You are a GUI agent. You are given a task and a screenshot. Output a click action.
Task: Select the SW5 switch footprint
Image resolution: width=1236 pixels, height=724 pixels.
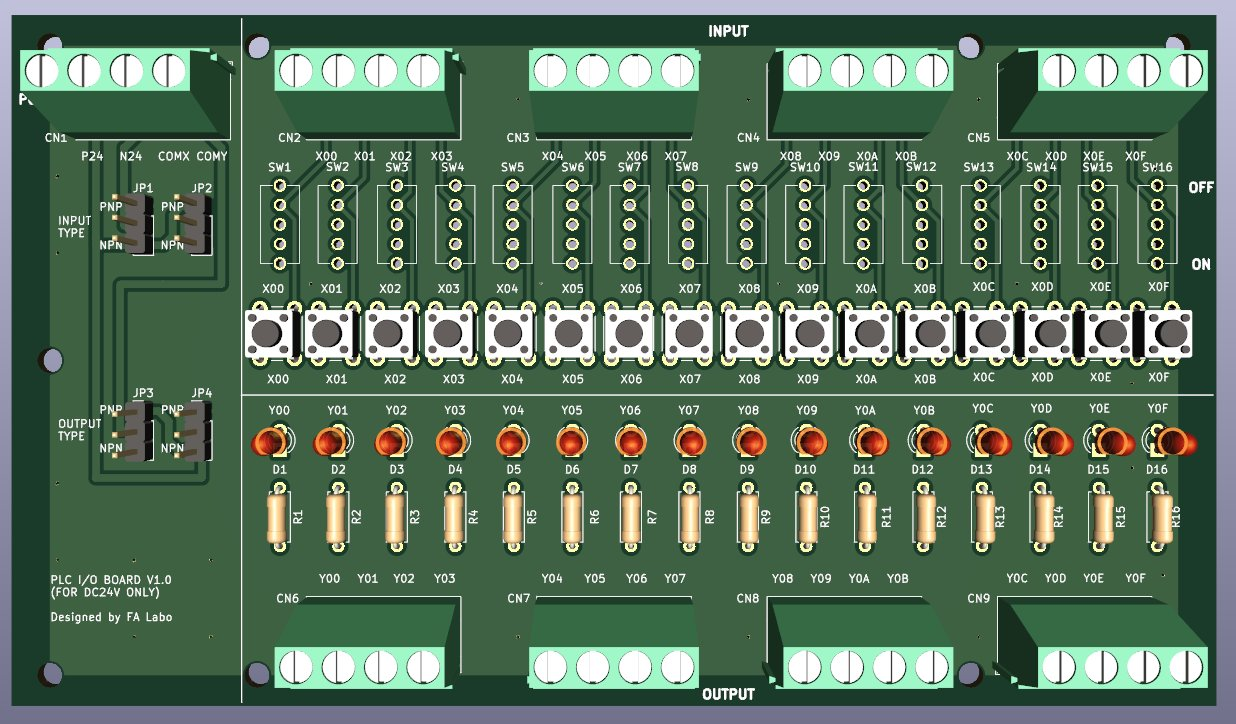point(512,225)
